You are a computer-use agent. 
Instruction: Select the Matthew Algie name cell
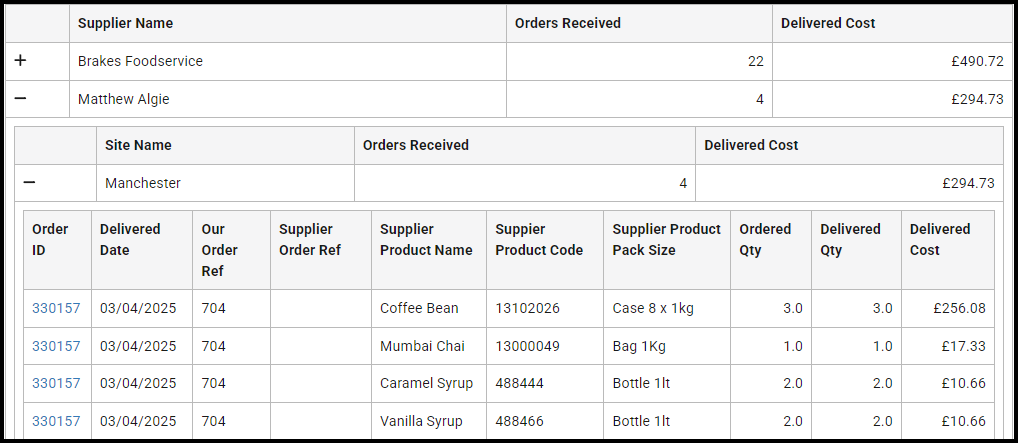pos(124,99)
